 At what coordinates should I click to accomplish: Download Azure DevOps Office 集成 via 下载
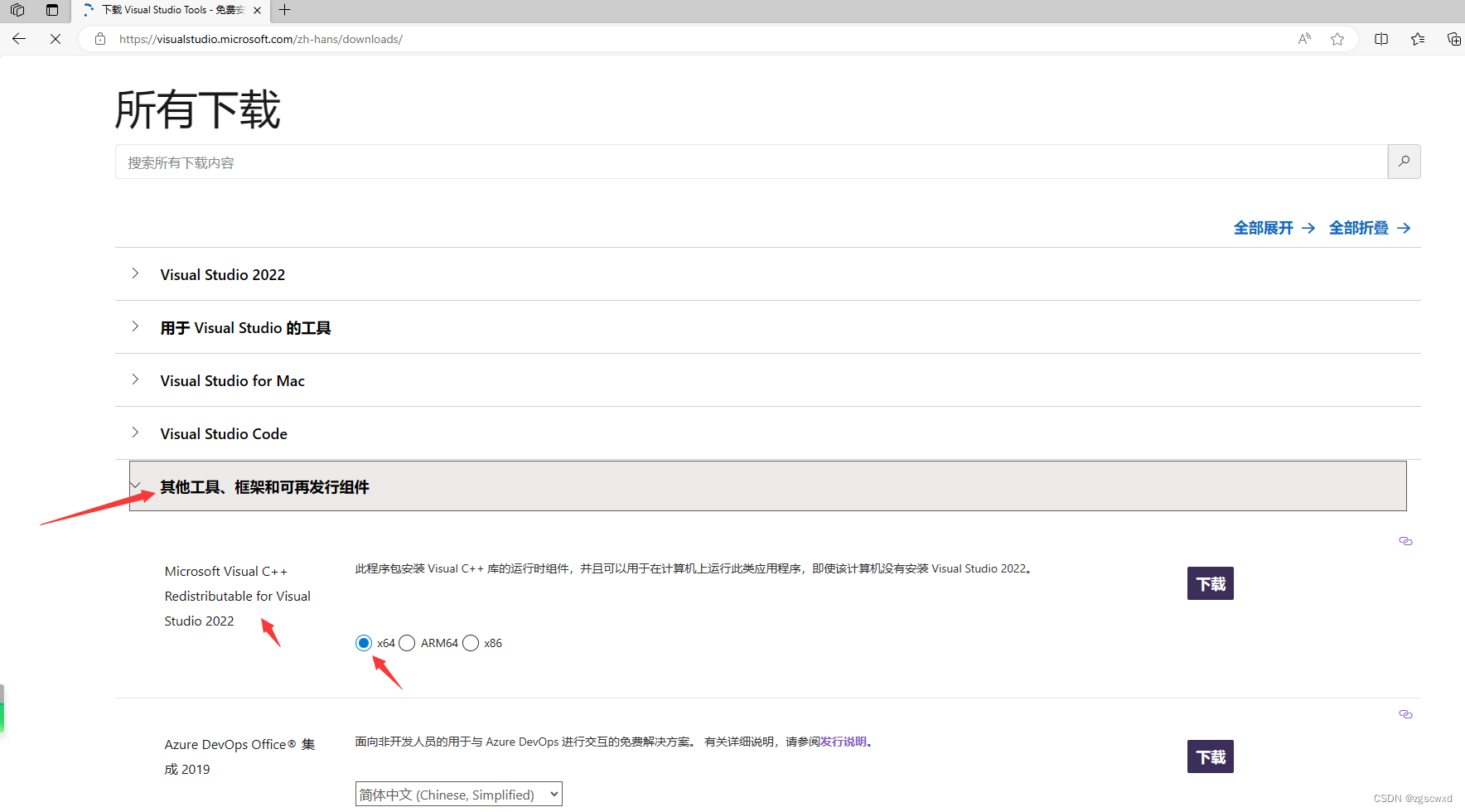[x=1210, y=756]
